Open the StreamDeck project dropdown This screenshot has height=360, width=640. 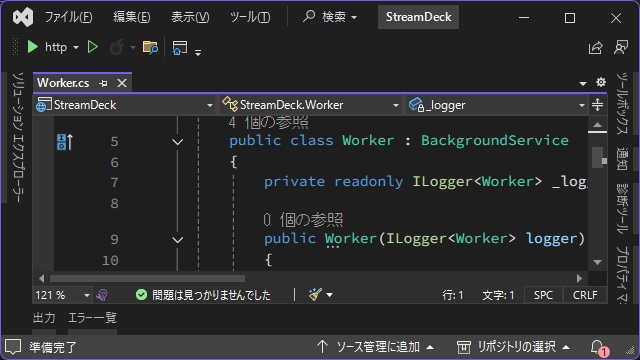click(x=124, y=105)
